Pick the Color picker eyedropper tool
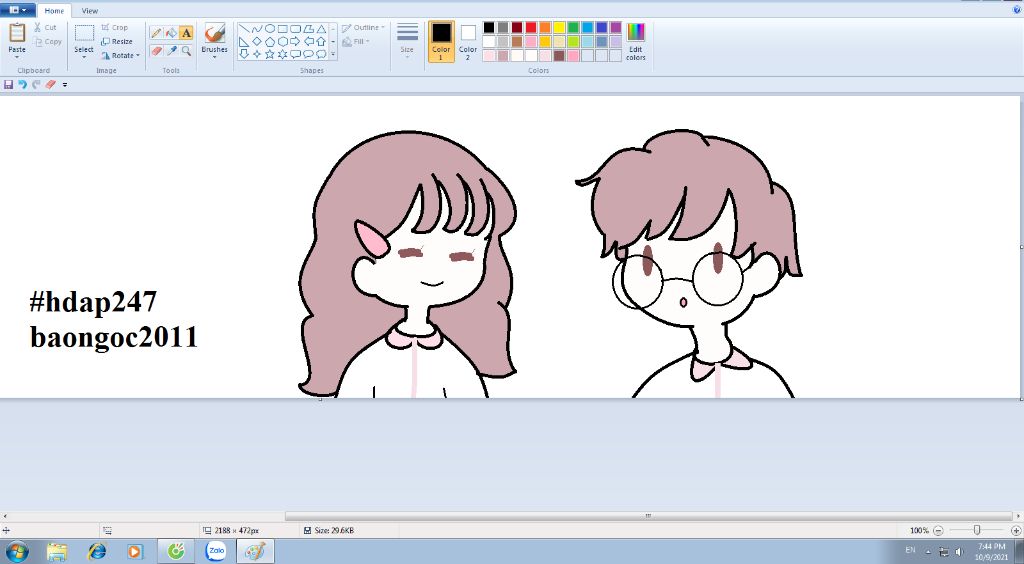This screenshot has width=1024, height=564. tap(171, 50)
